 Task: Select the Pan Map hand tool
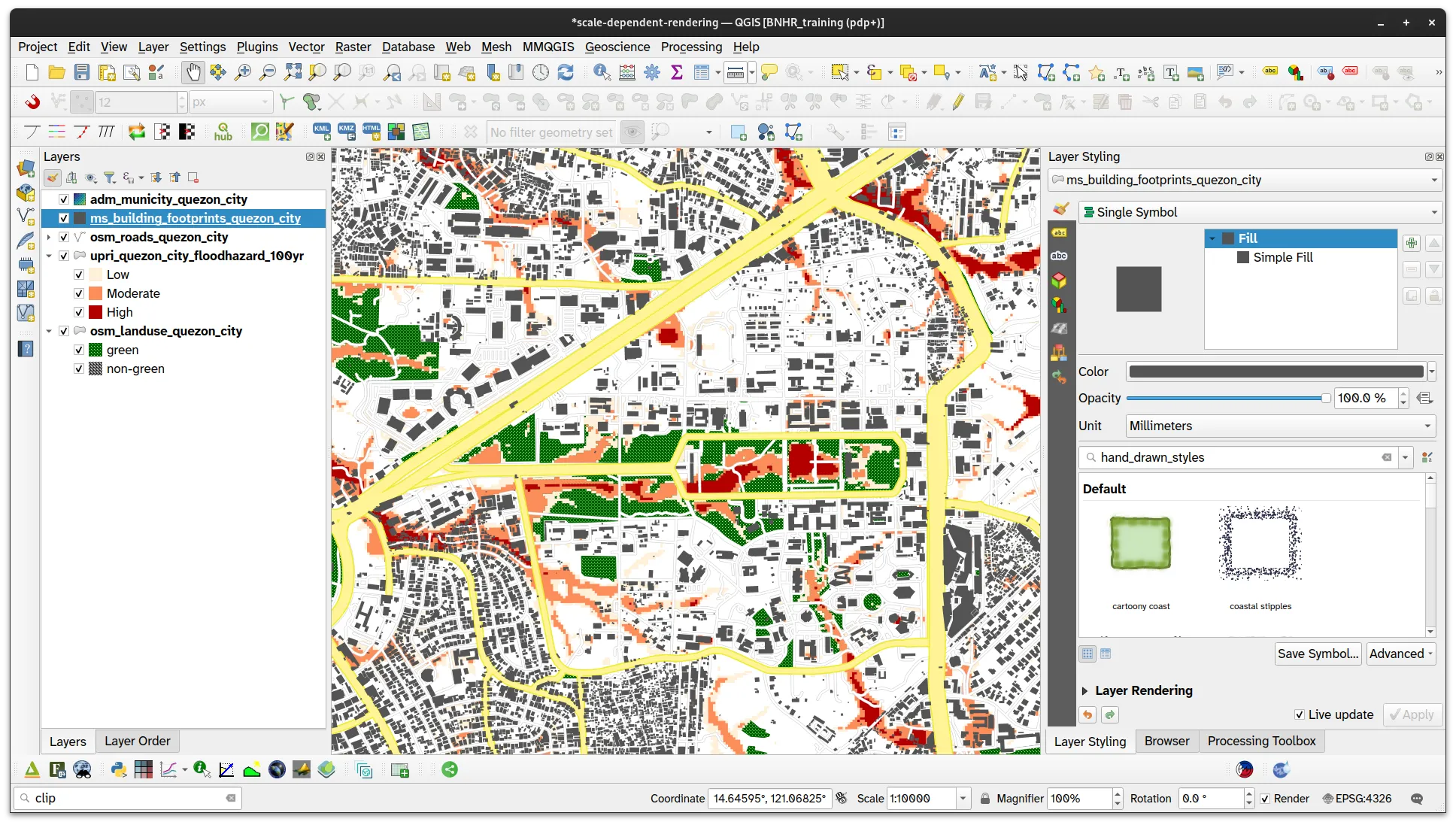tap(193, 72)
